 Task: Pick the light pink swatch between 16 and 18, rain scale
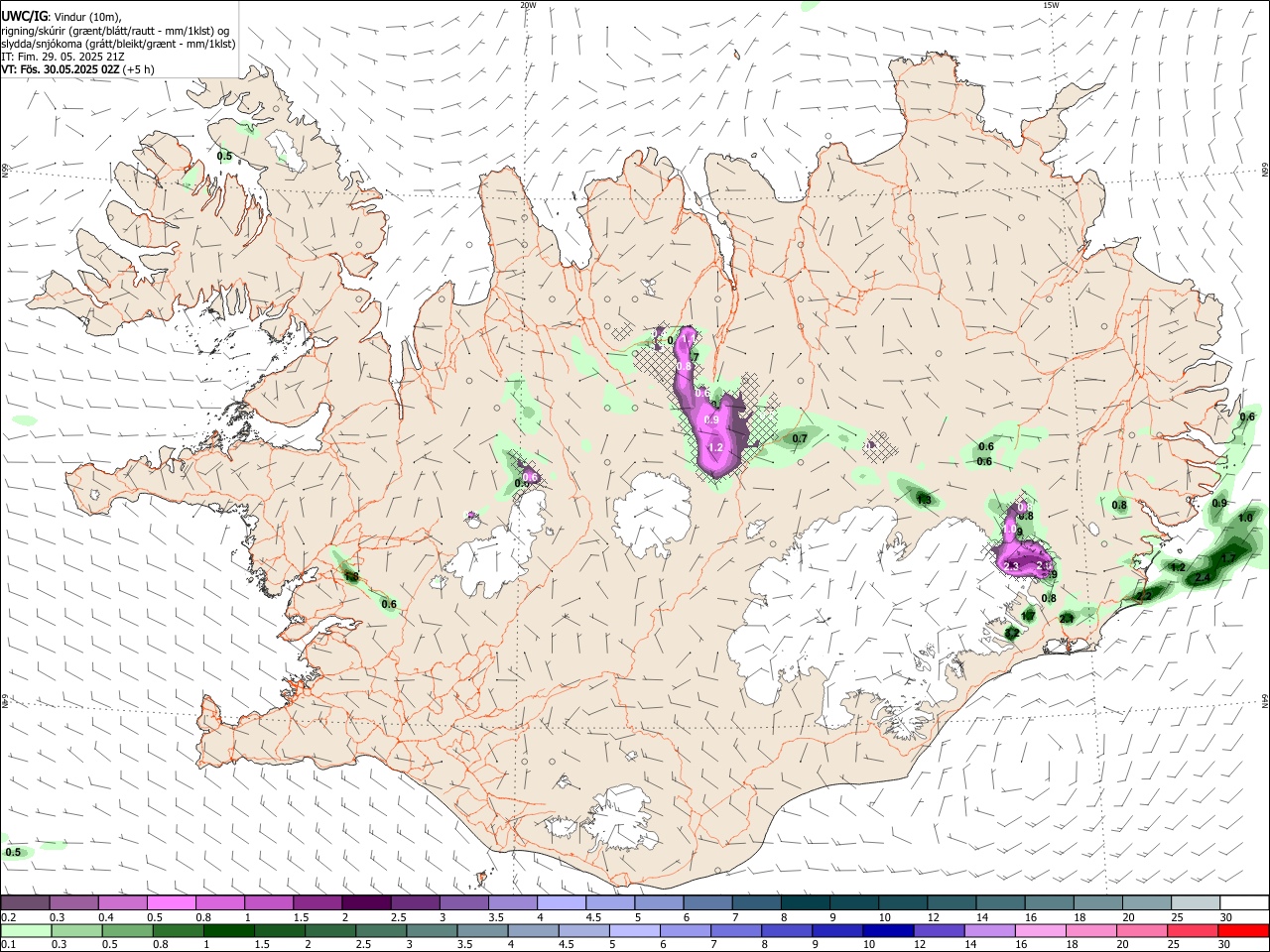[1042, 931]
